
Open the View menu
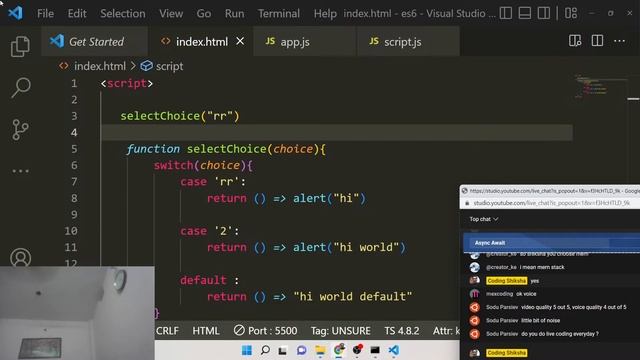[x=171, y=13]
